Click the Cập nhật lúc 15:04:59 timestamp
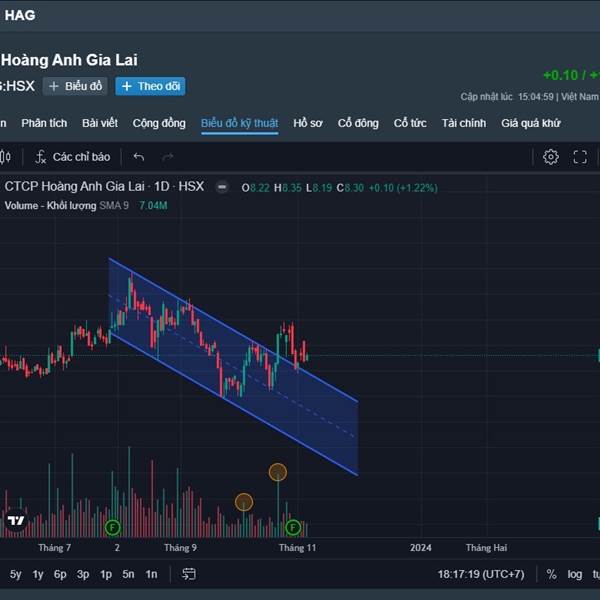 [x=508, y=97]
